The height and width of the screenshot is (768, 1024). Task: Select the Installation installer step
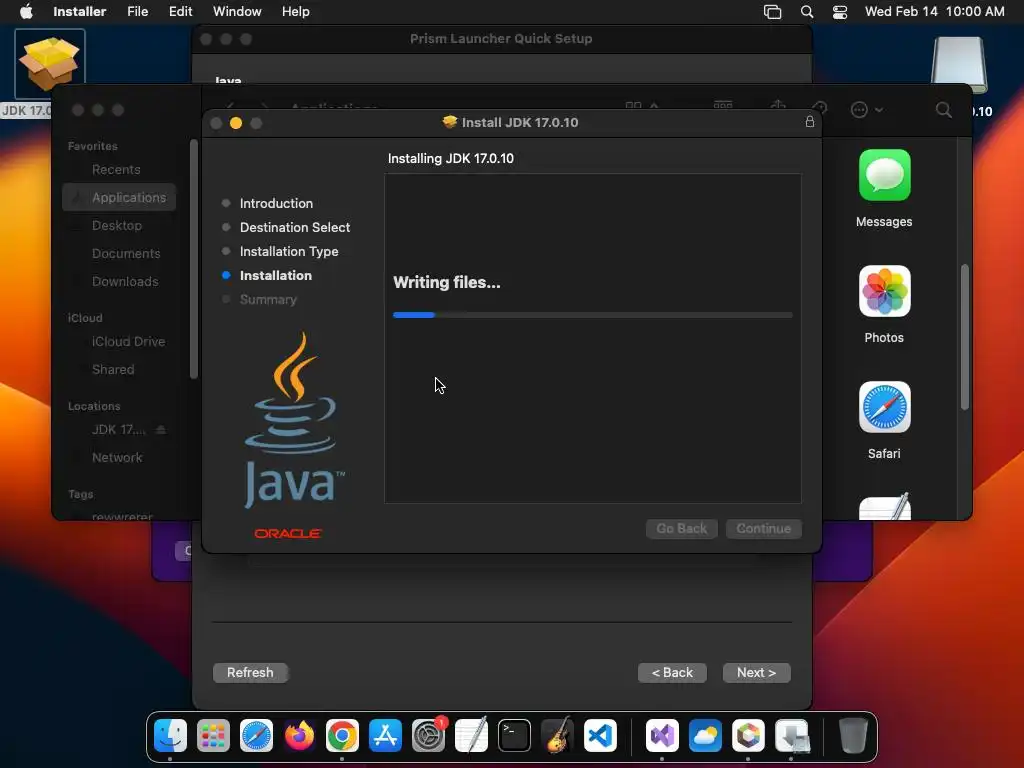(x=276, y=276)
